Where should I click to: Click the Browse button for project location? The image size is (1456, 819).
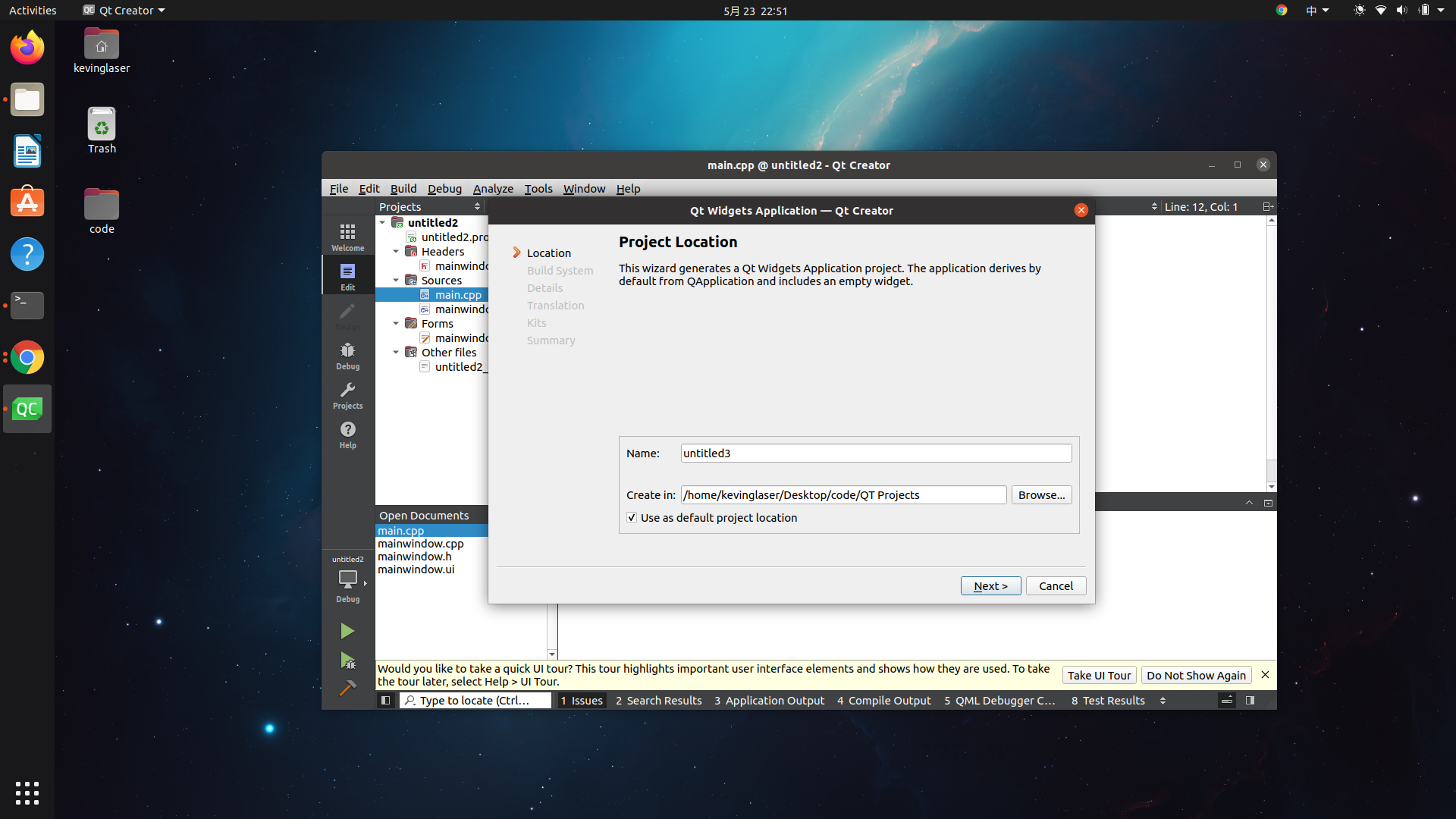click(x=1040, y=494)
